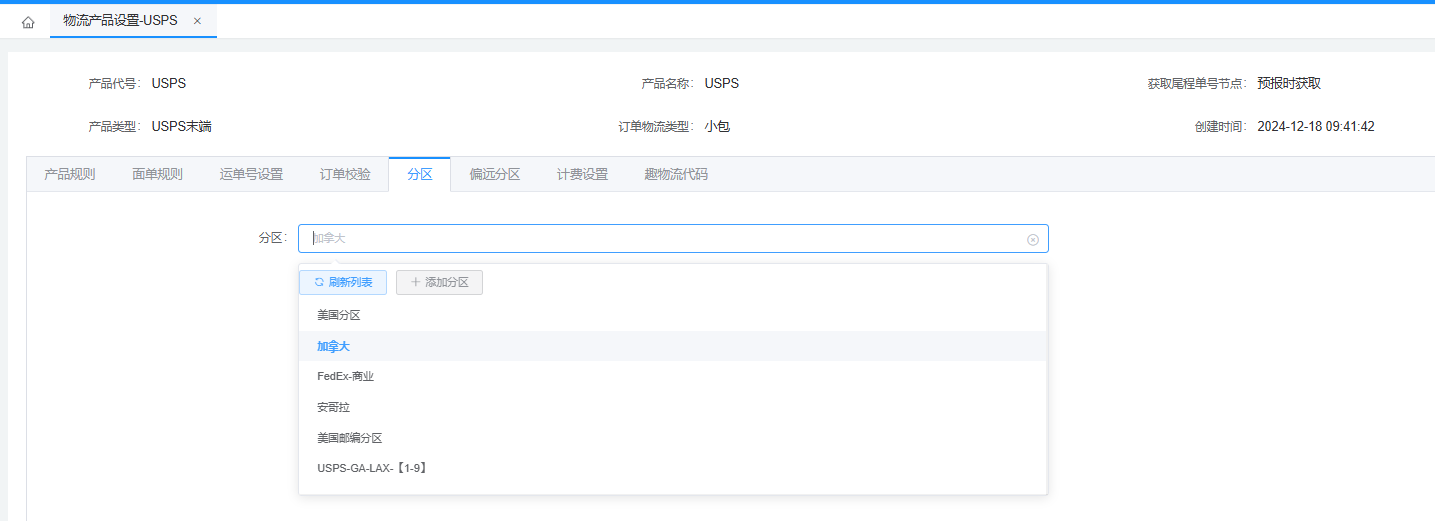
Task: Click the 产品代号 value USPS
Action: tap(169, 84)
